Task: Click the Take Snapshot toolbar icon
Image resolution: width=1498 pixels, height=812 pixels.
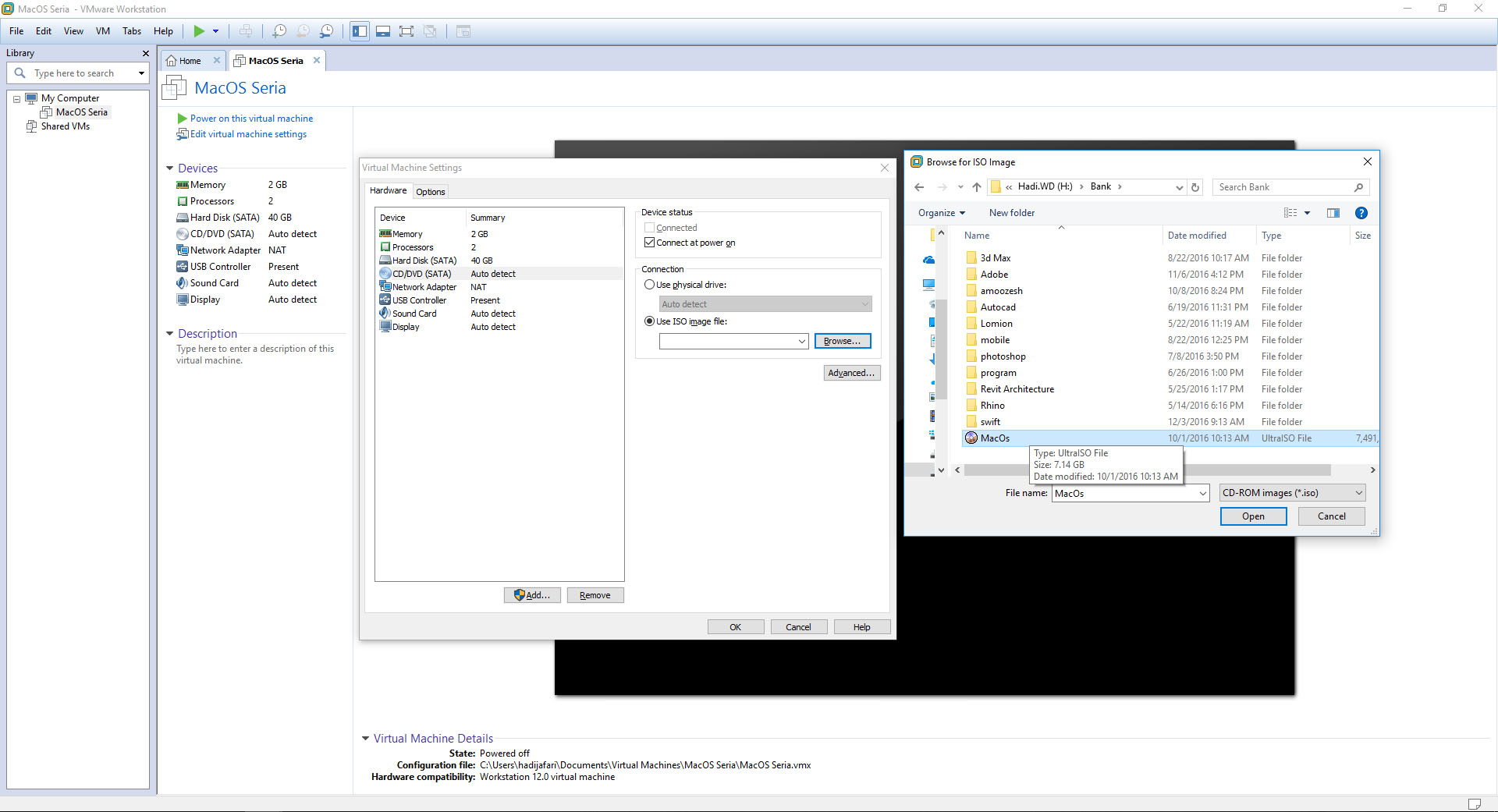Action: pyautogui.click(x=279, y=31)
